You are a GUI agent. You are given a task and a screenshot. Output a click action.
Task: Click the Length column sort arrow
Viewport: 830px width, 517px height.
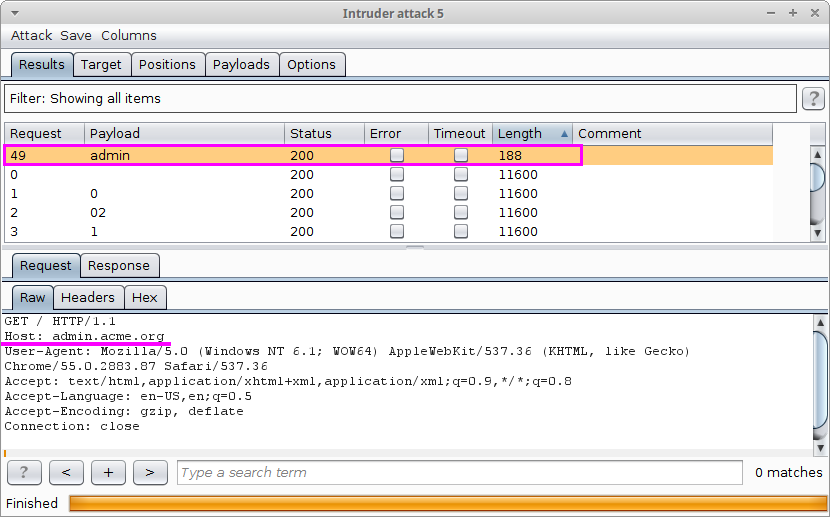564,134
